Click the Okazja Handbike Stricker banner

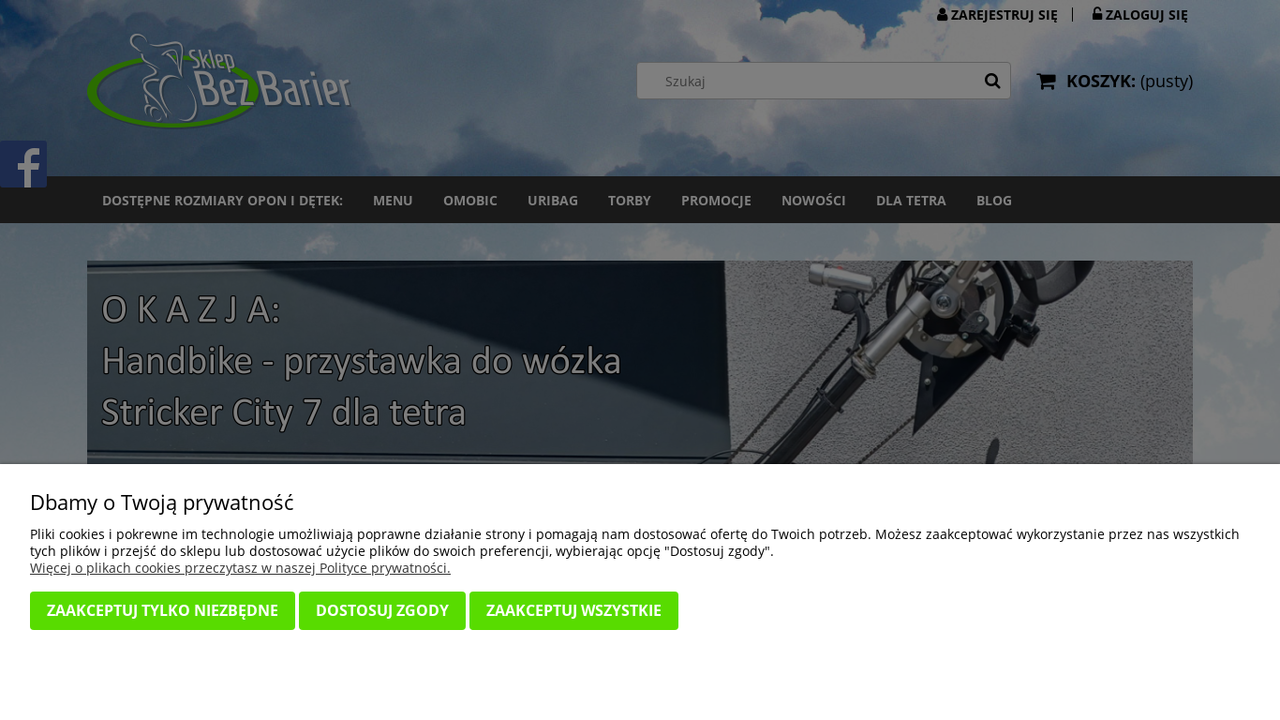(640, 362)
